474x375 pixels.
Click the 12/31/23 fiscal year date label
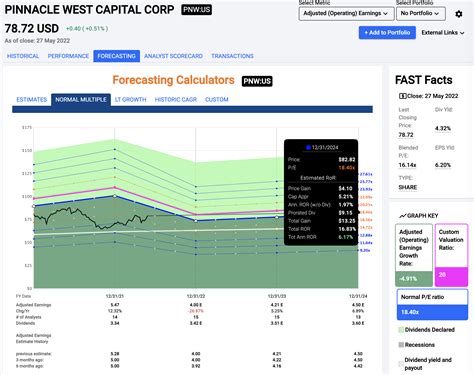(277, 296)
